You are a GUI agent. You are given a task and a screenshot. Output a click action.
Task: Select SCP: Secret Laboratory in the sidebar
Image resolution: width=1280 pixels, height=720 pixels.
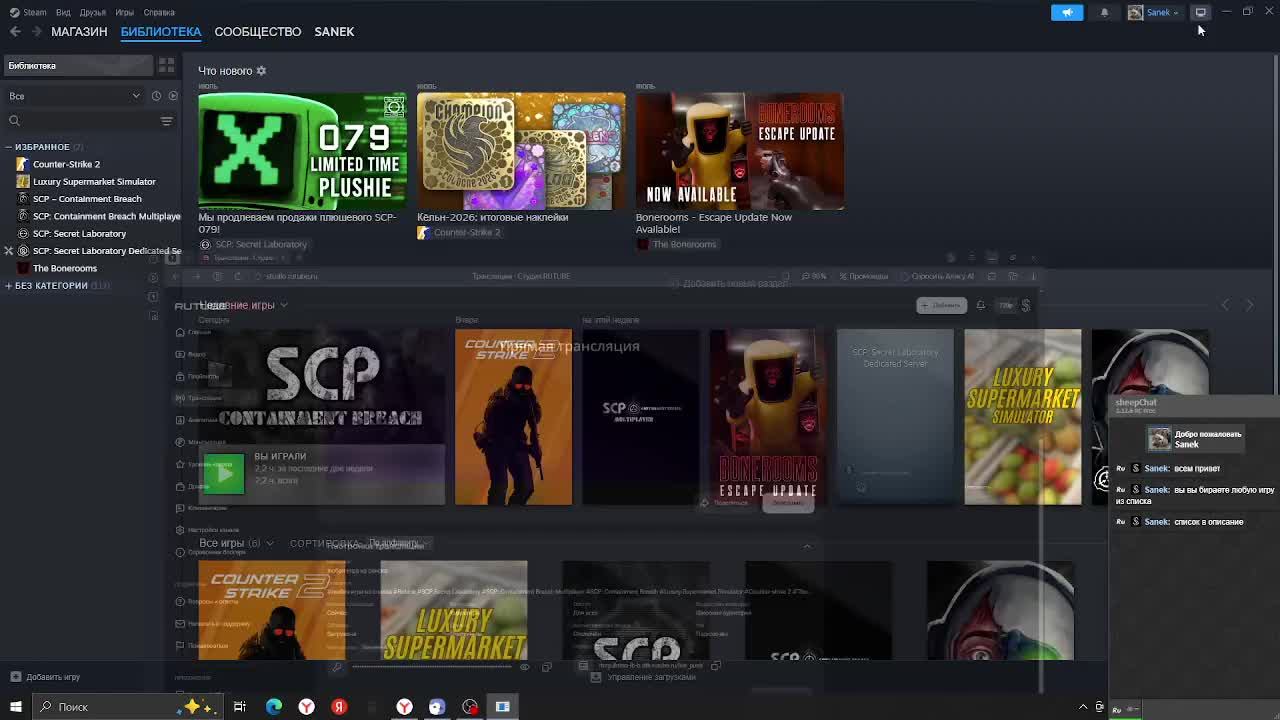pos(79,233)
